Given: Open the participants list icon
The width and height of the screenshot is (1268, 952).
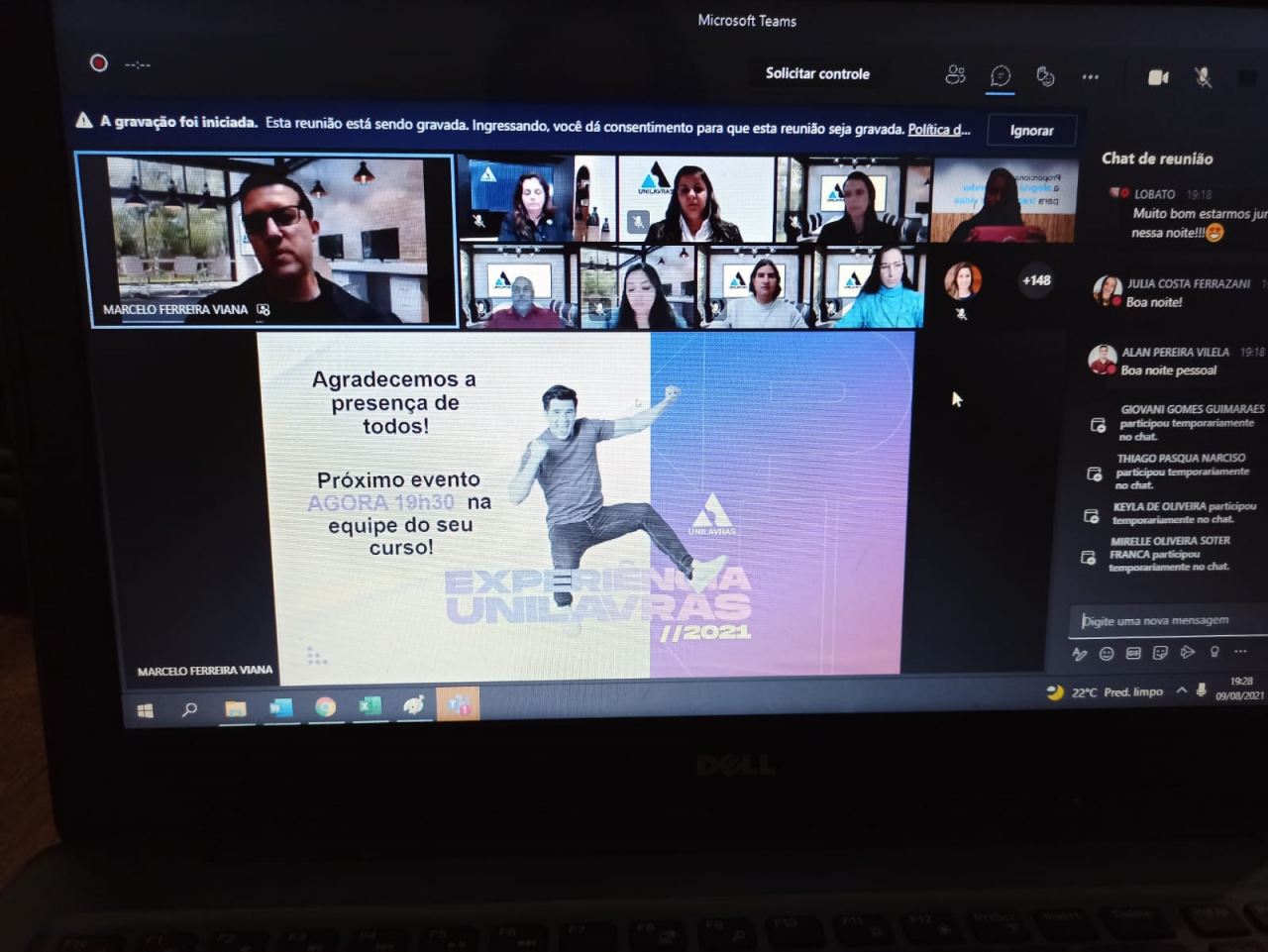Looking at the screenshot, I should pyautogui.click(x=955, y=75).
